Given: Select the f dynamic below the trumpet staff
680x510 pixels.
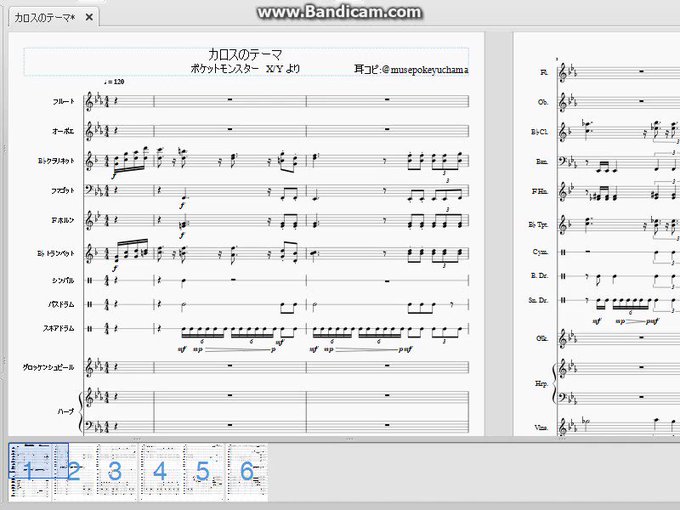Looking at the screenshot, I should [x=115, y=269].
